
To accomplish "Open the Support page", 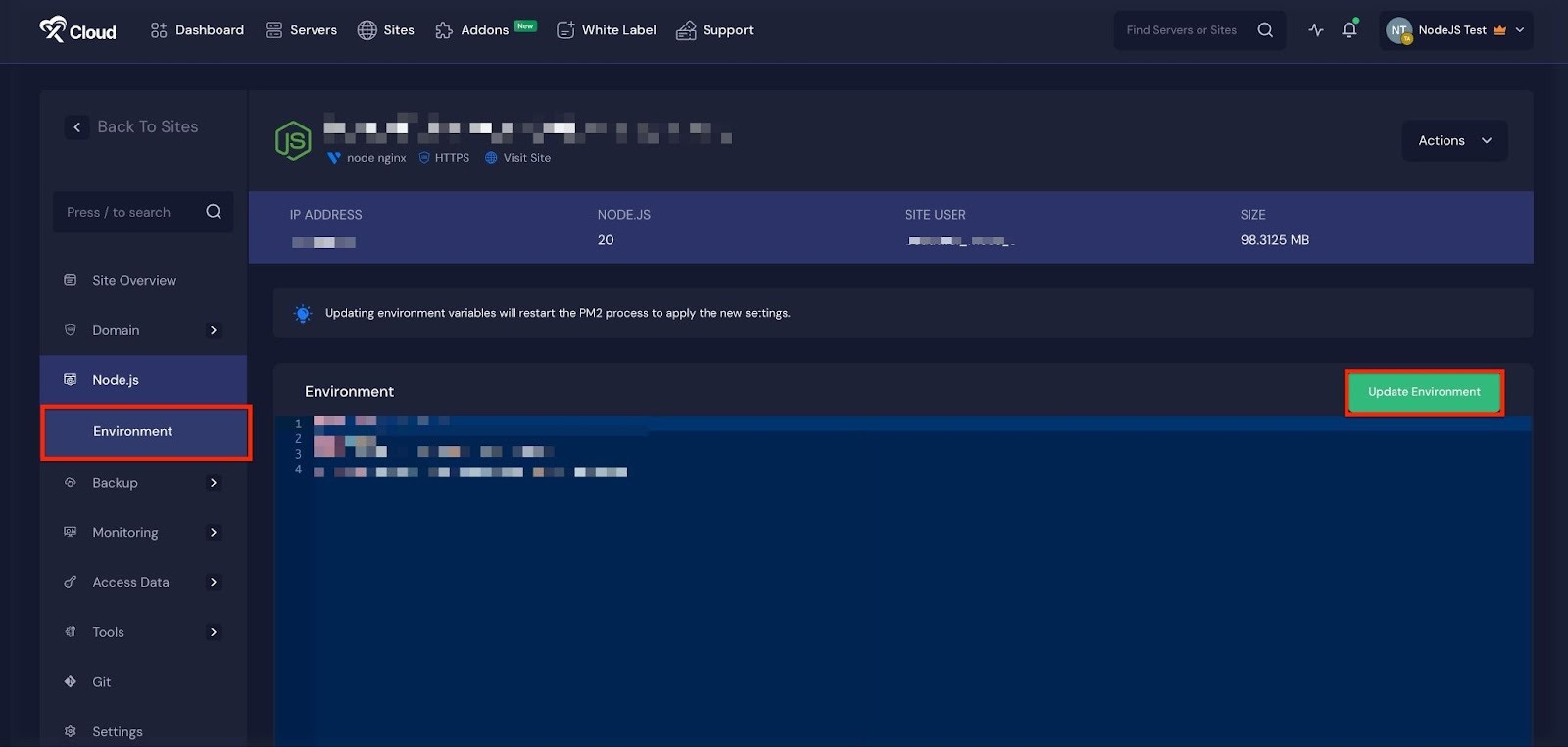I will coord(714,30).
